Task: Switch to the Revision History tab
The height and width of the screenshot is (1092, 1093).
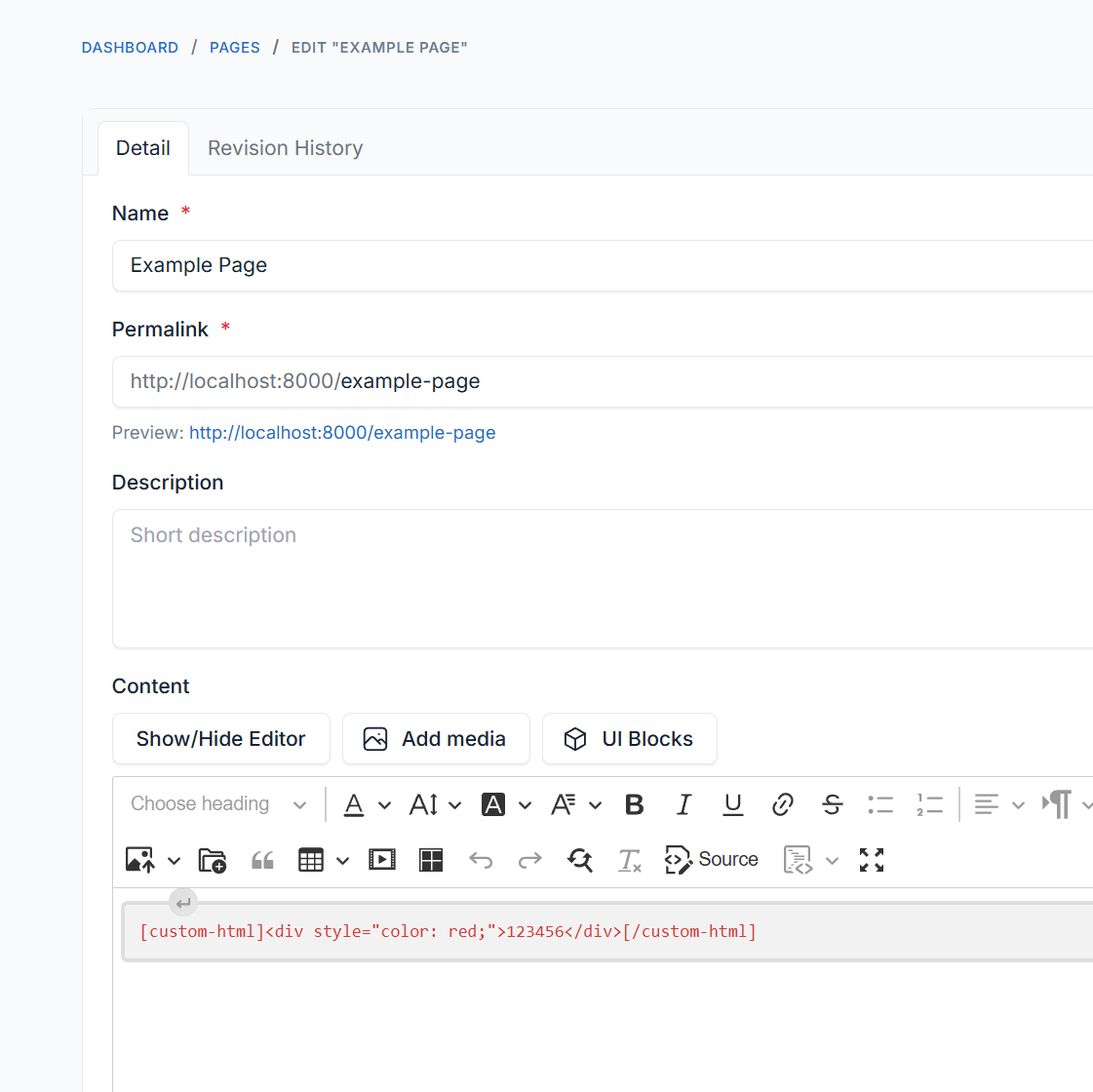Action: 285,148
